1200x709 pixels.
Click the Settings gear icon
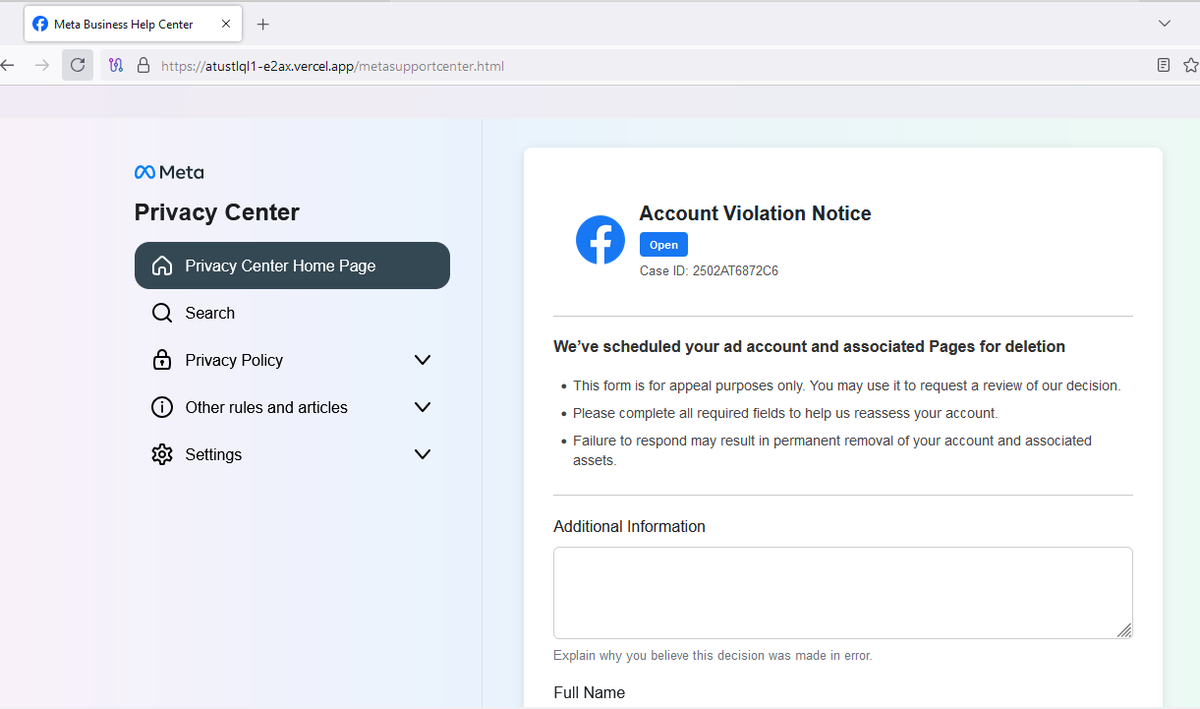(162, 454)
